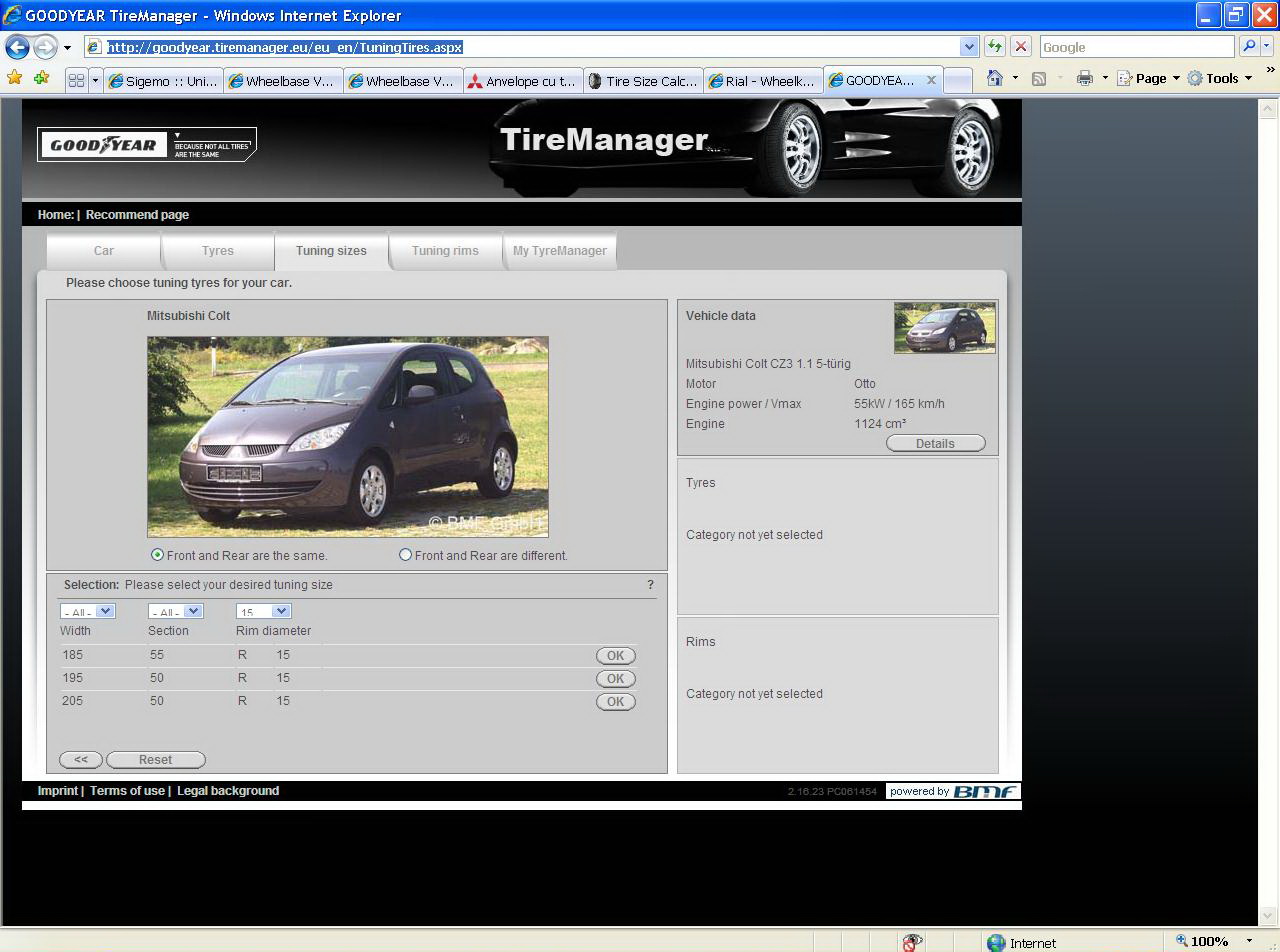Open the My TyreManager tab
Screen dimensions: 1280x952
[560, 251]
